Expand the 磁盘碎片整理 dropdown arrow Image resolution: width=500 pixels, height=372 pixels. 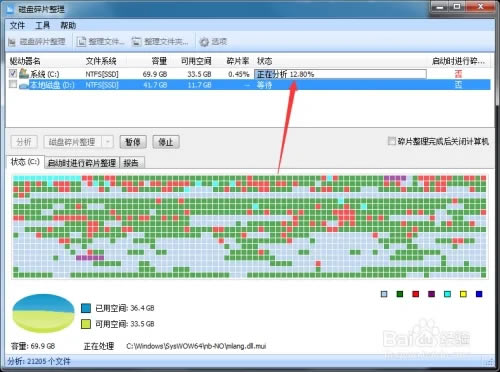click(x=108, y=142)
